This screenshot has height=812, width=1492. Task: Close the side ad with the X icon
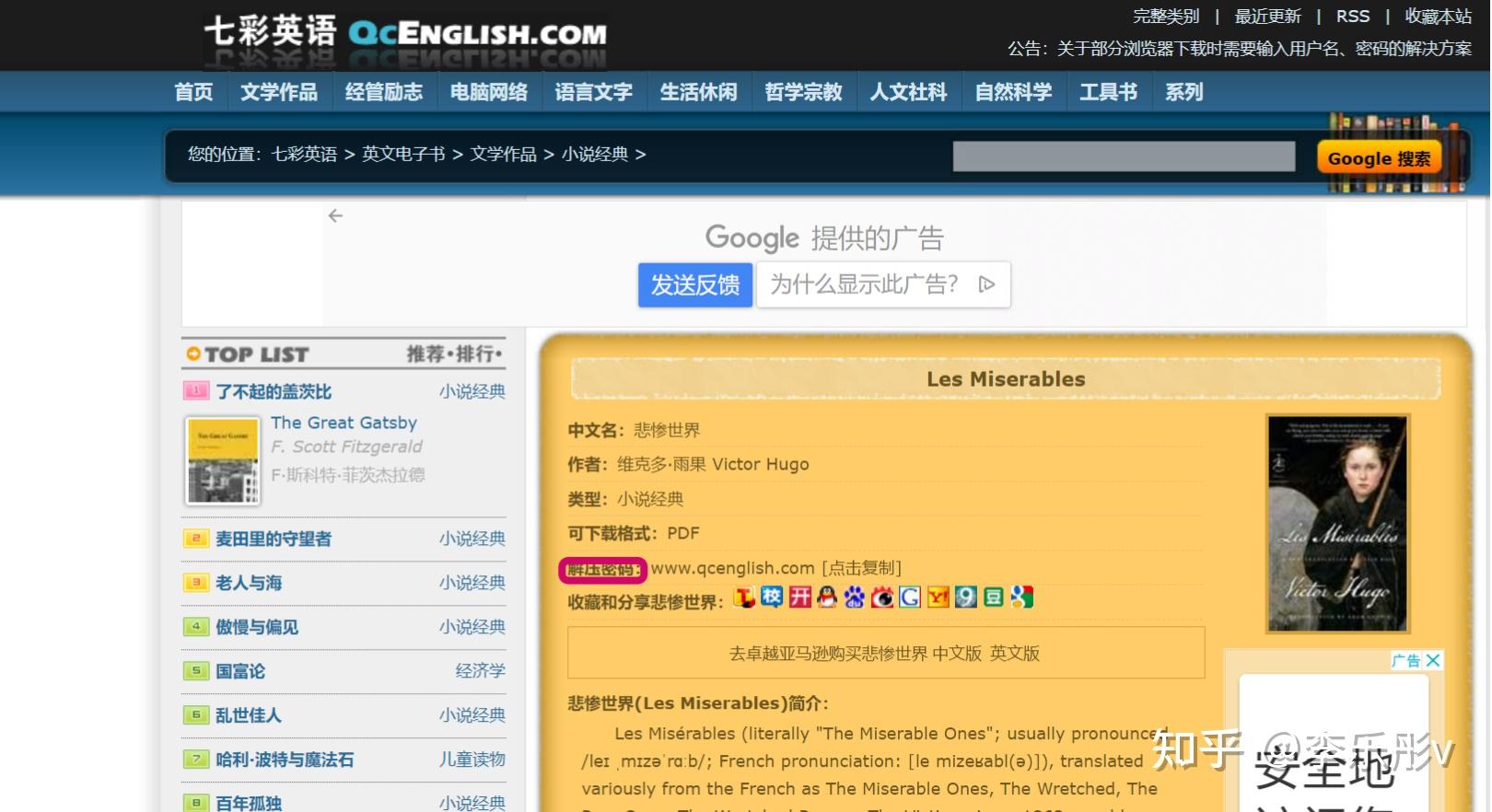click(x=1433, y=660)
